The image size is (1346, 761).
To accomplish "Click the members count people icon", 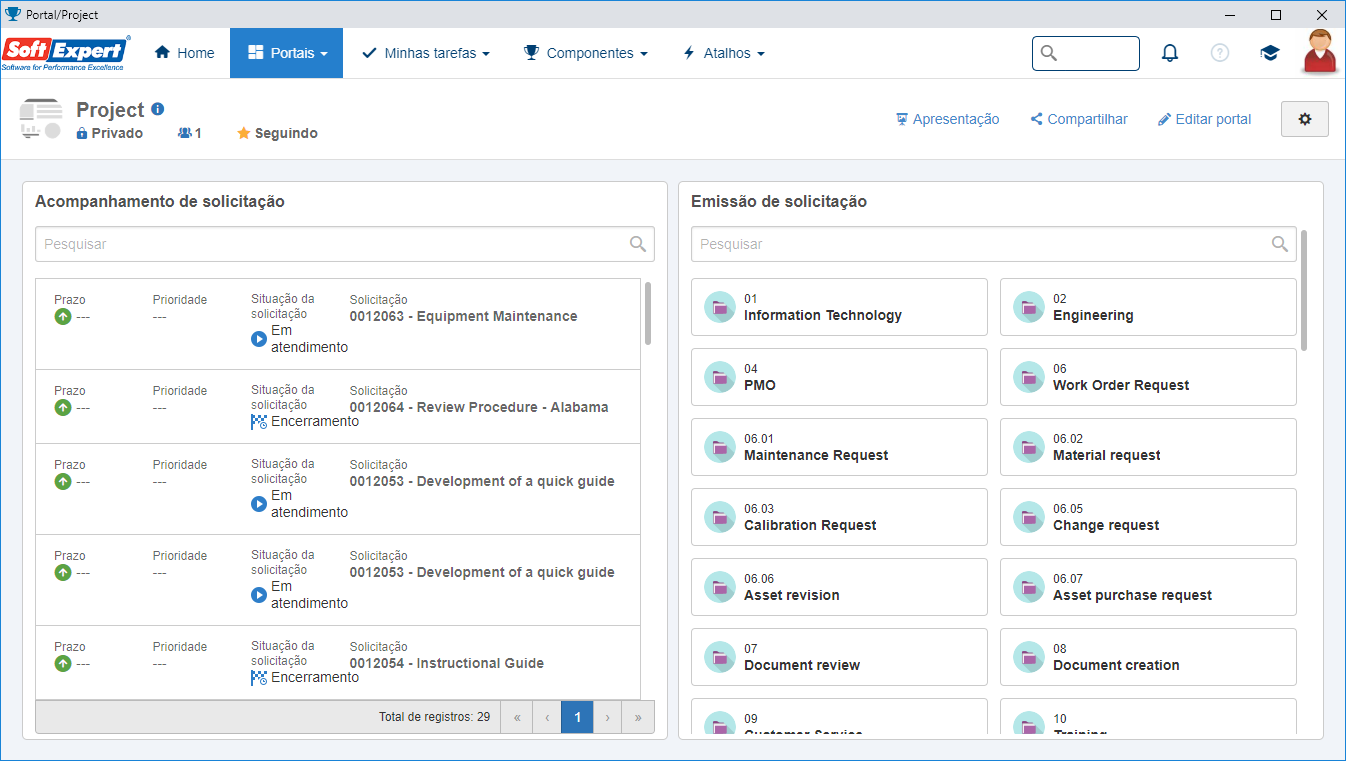I will tap(185, 133).
